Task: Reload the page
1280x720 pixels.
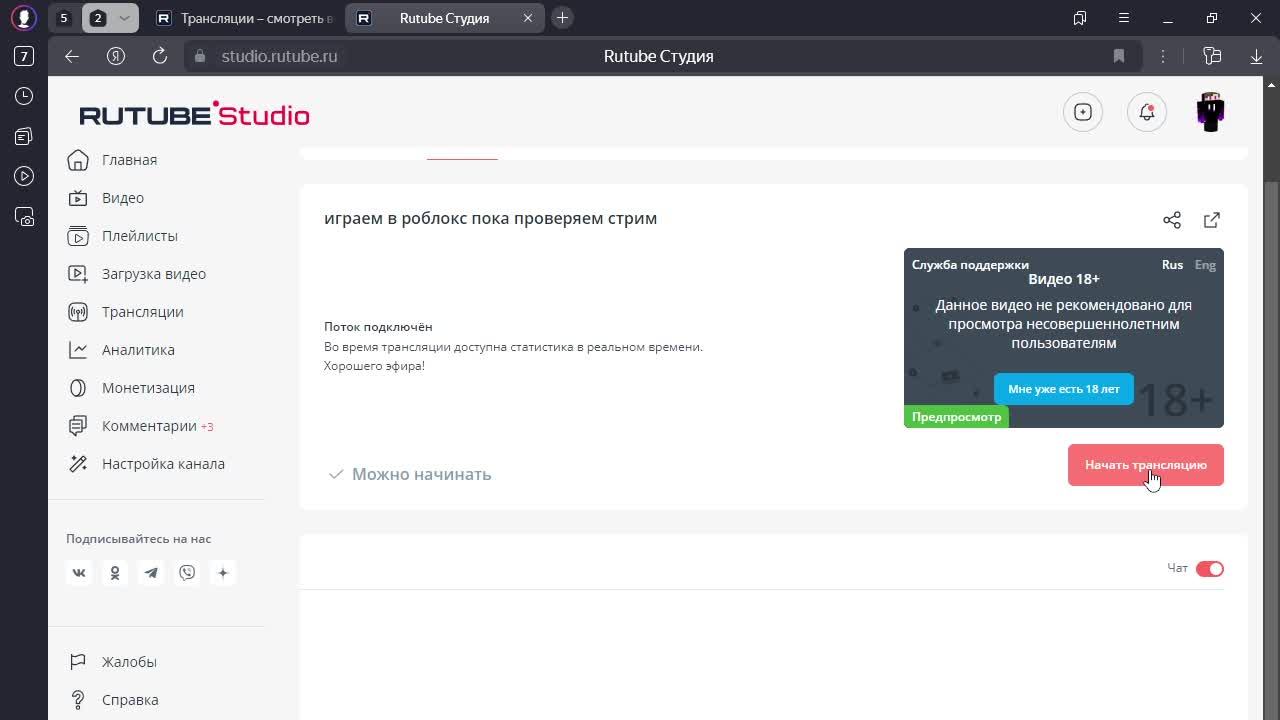Action: pyautogui.click(x=160, y=56)
